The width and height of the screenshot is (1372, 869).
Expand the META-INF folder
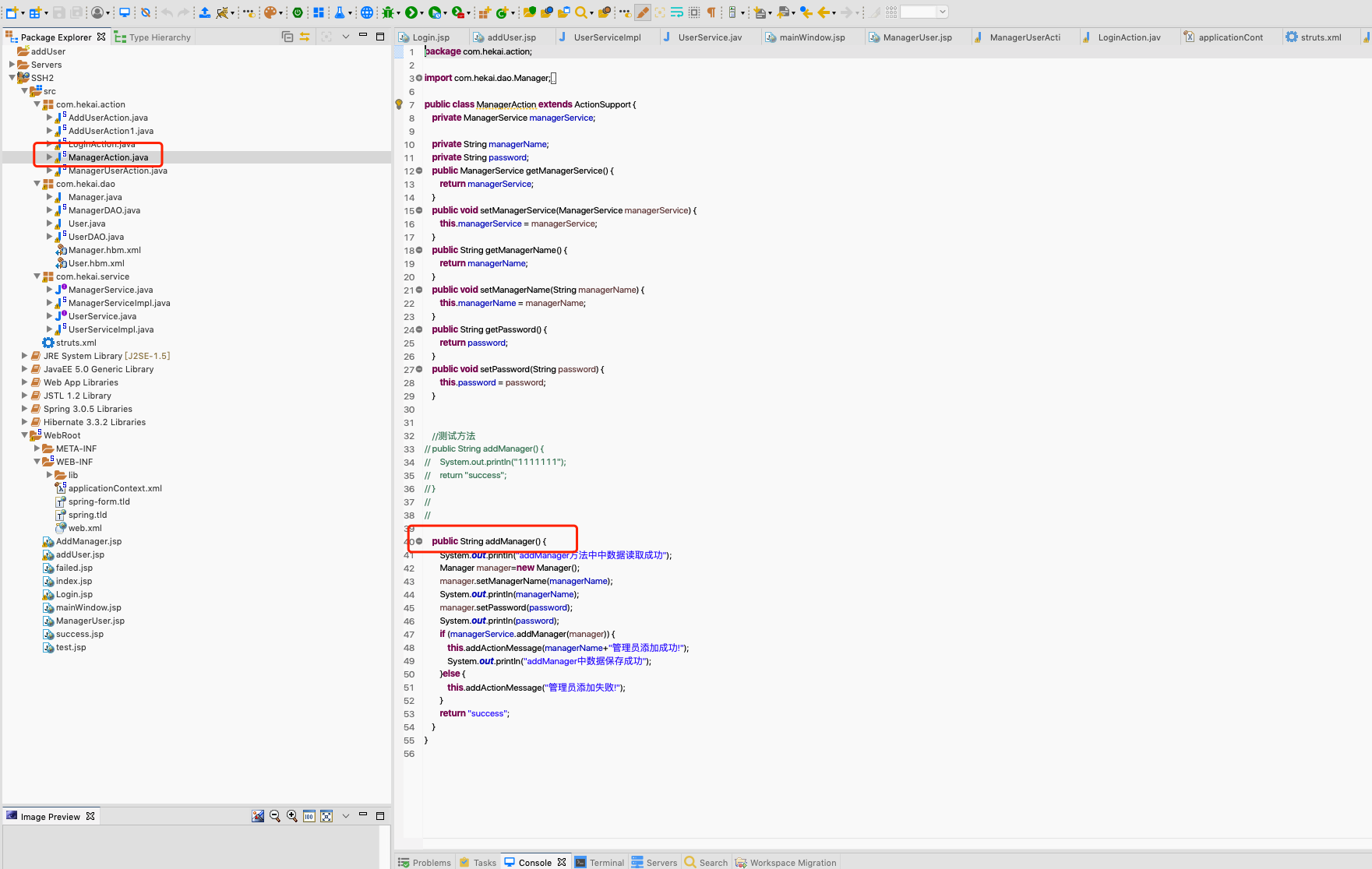pyautogui.click(x=37, y=449)
